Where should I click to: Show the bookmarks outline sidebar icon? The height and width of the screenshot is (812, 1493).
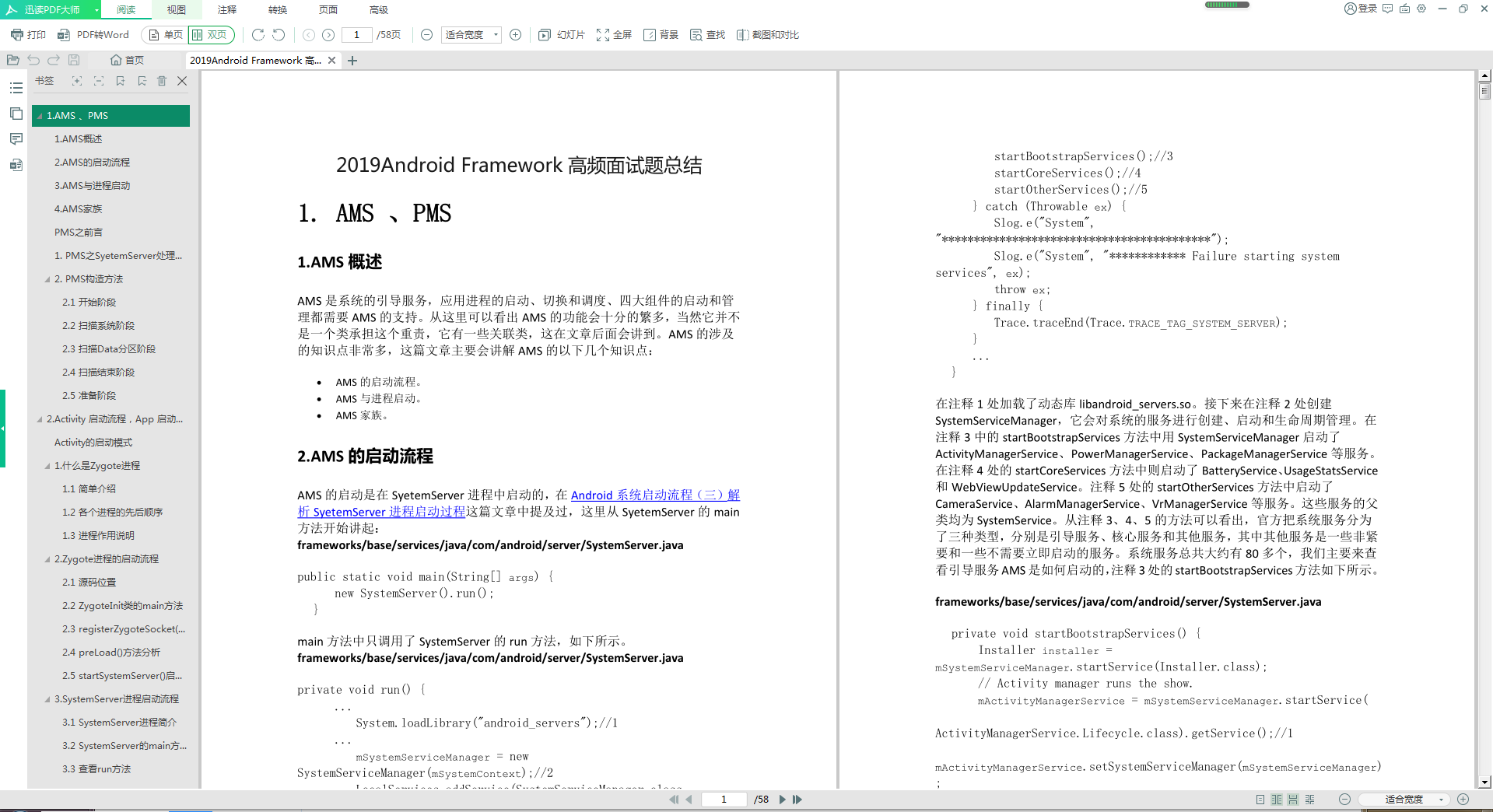(x=16, y=88)
